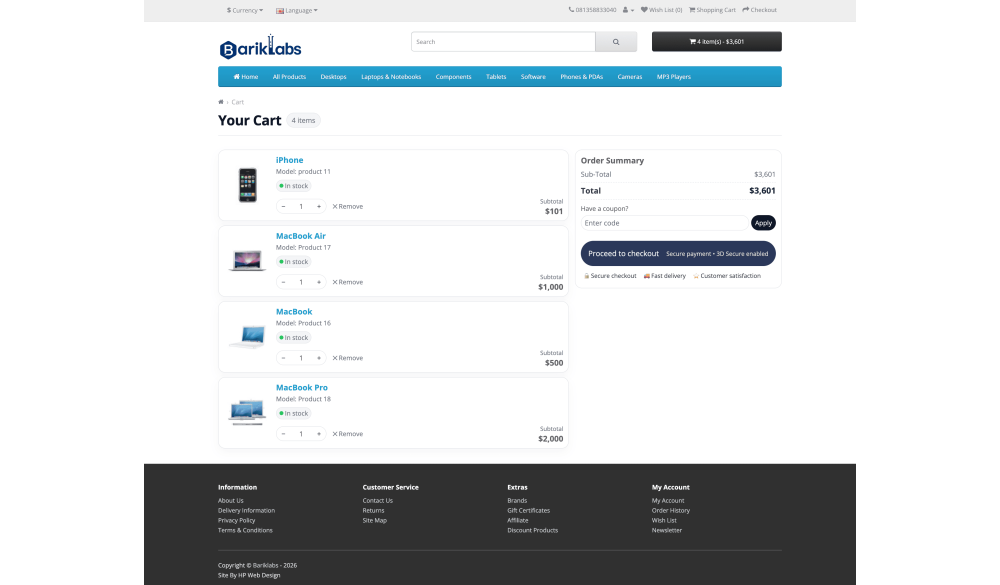Click the home breadcrumb icon
The width and height of the screenshot is (1000, 585).
(x=221, y=102)
